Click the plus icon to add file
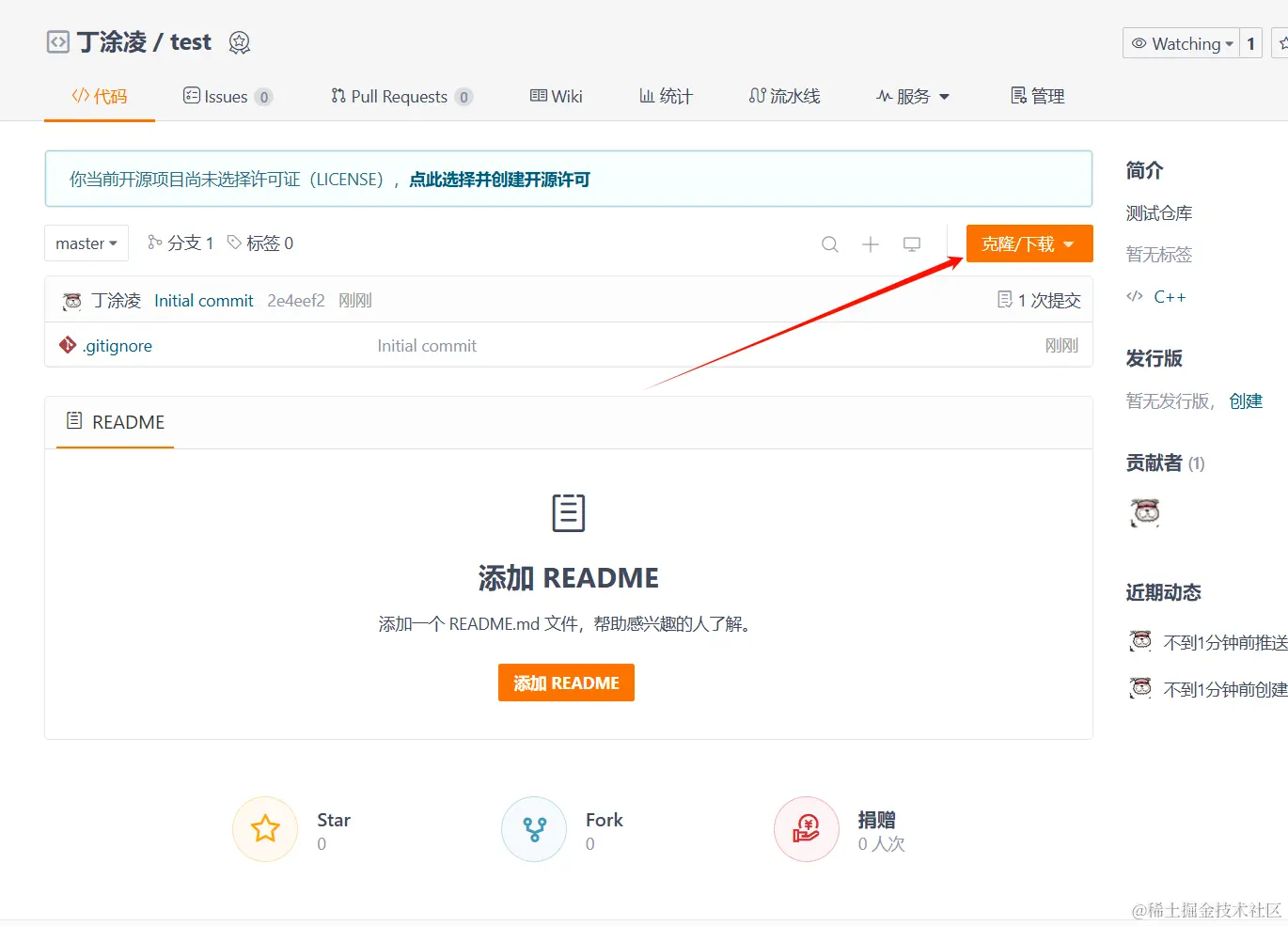Image resolution: width=1288 pixels, height=926 pixels. click(871, 244)
